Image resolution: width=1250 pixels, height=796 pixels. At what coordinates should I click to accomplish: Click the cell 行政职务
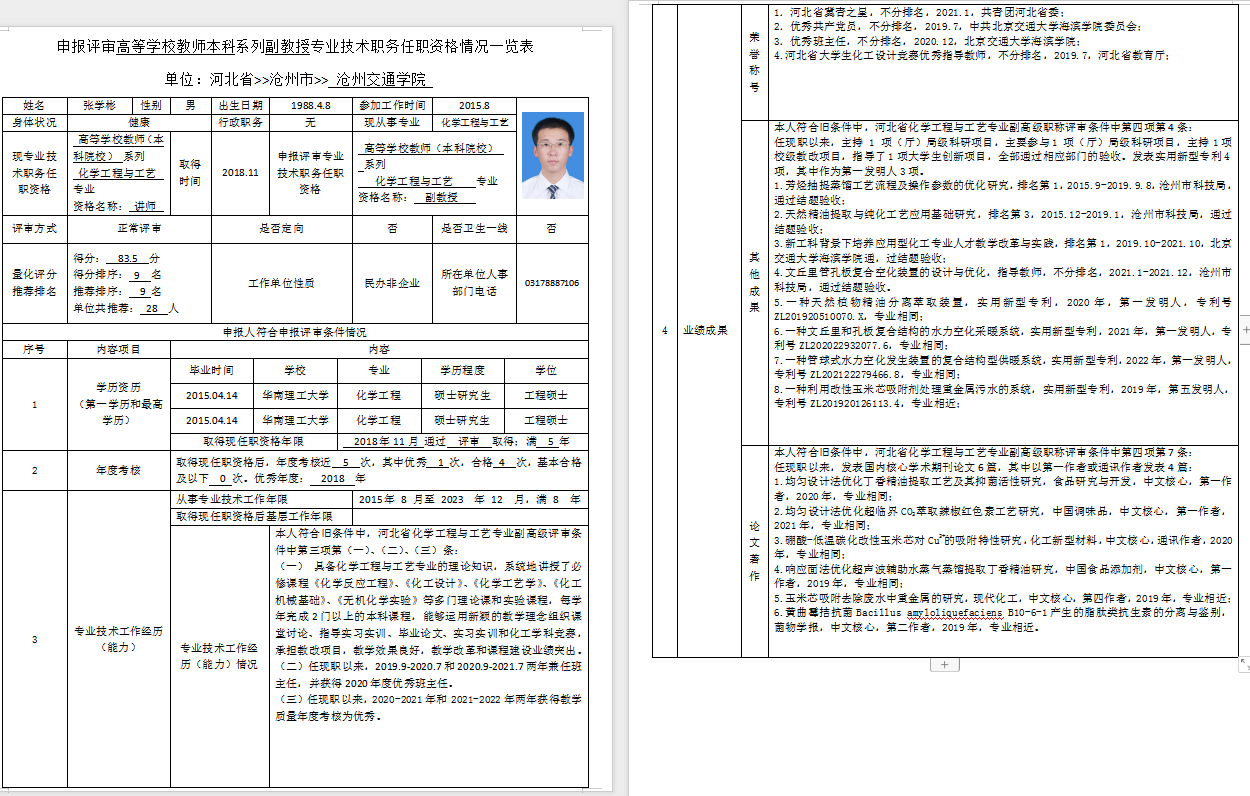coord(240,122)
